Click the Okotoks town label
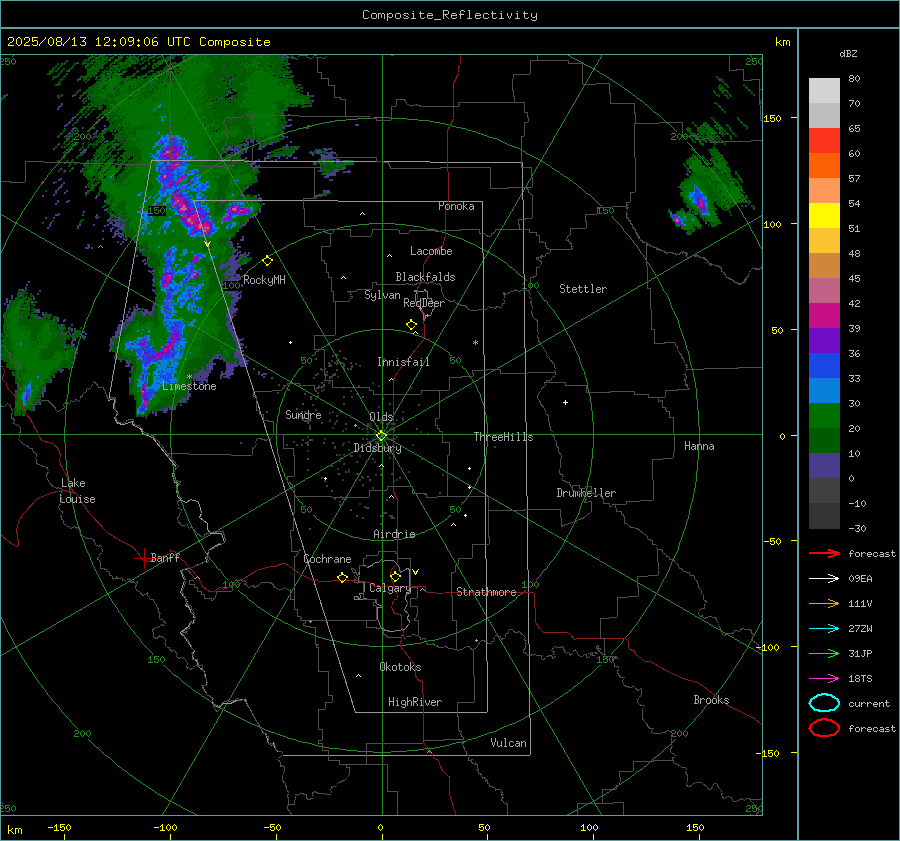The height and width of the screenshot is (841, 900). 400,667
